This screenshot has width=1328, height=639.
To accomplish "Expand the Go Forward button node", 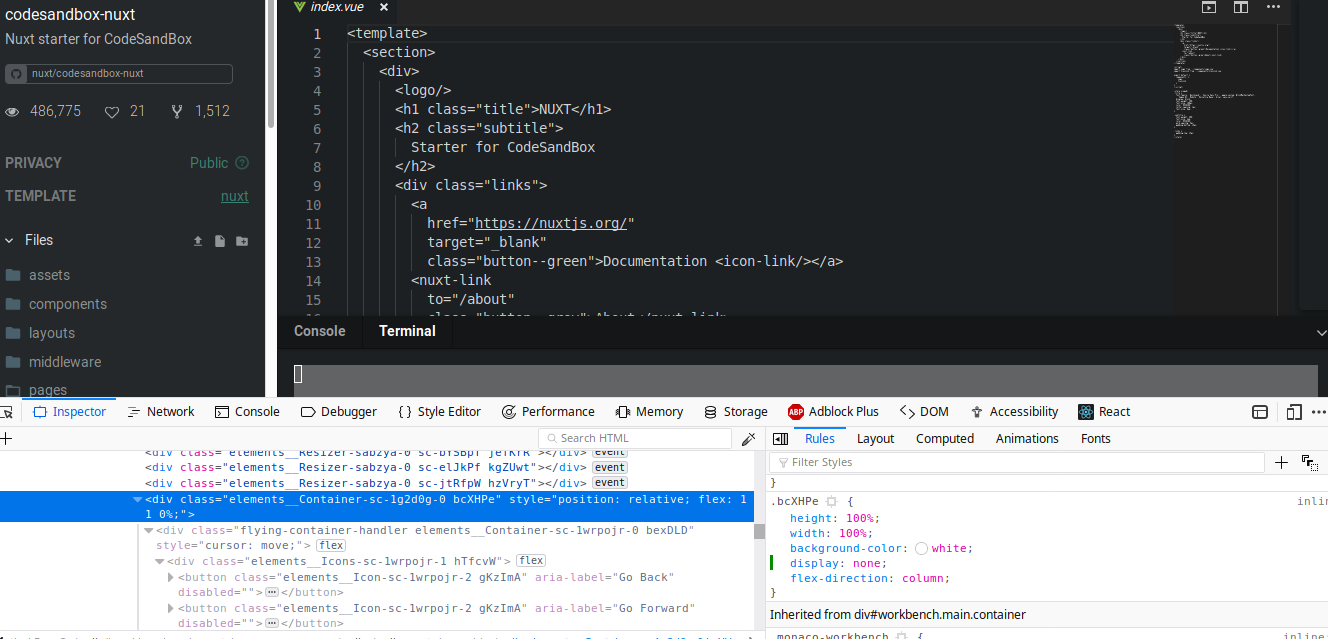I will pyautogui.click(x=171, y=608).
